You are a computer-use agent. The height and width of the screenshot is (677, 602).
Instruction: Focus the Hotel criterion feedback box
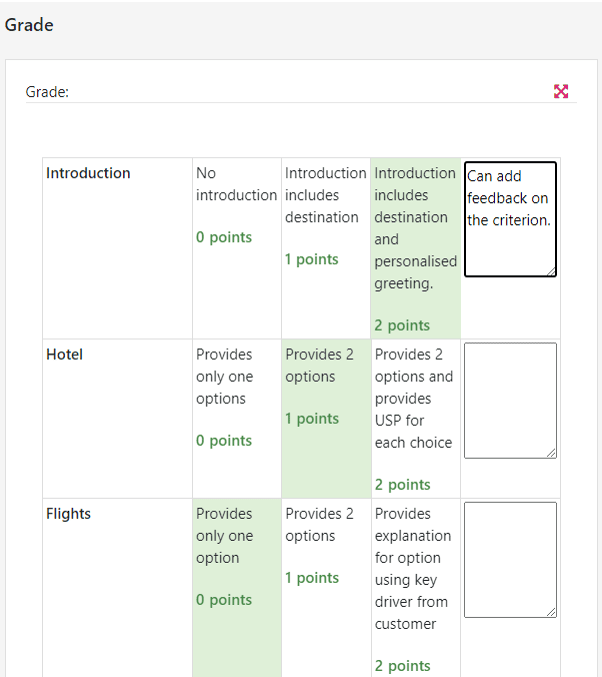510,400
